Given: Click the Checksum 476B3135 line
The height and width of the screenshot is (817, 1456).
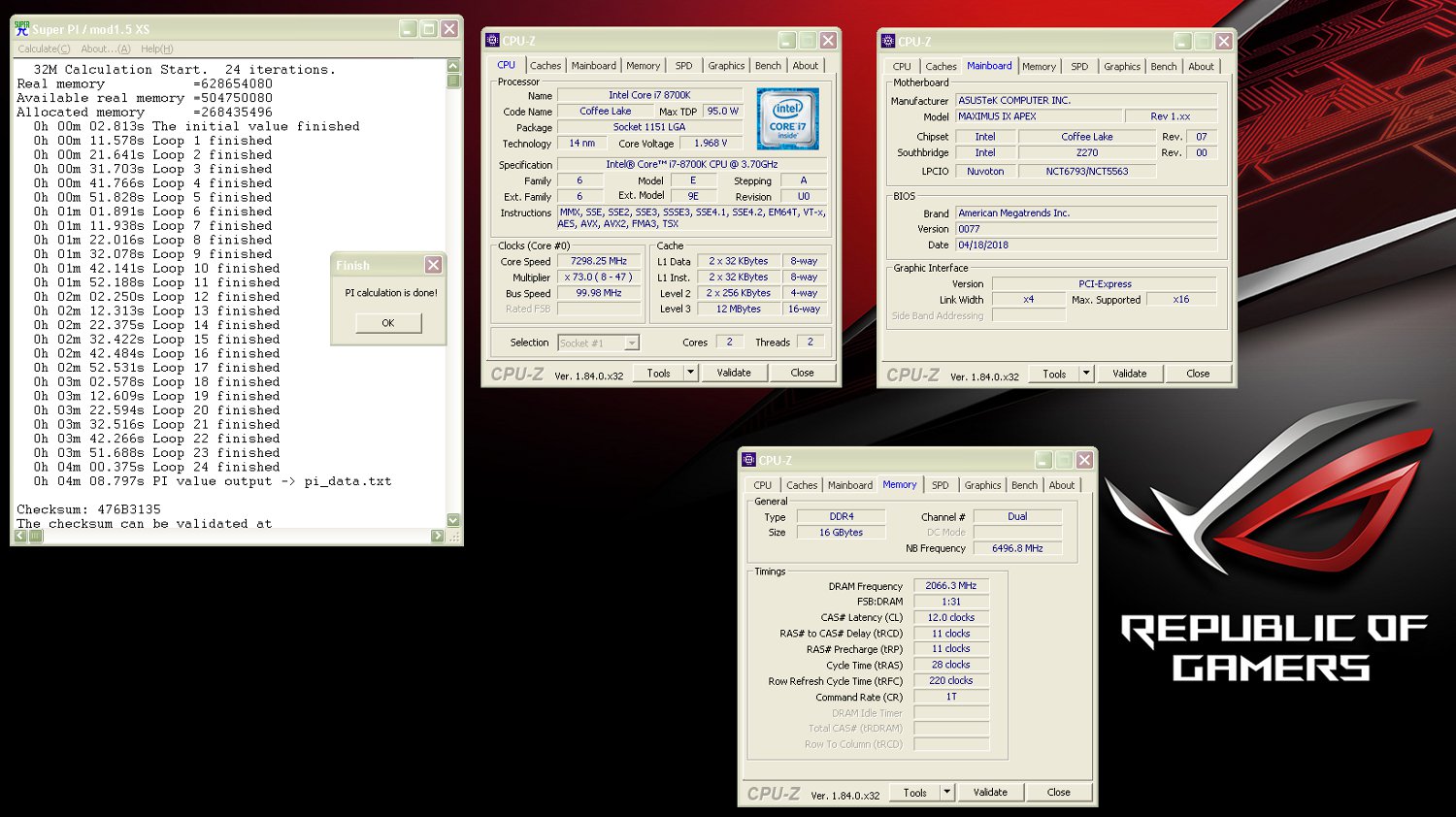Looking at the screenshot, I should point(88,509).
